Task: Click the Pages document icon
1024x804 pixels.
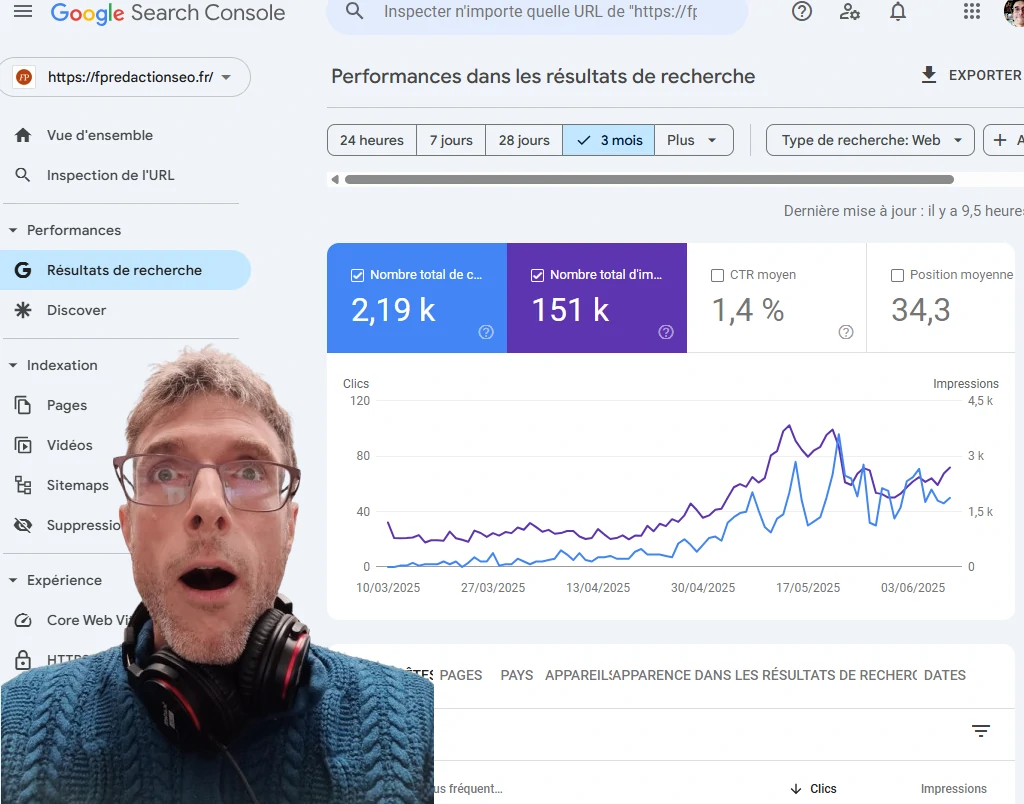Action: (23, 405)
